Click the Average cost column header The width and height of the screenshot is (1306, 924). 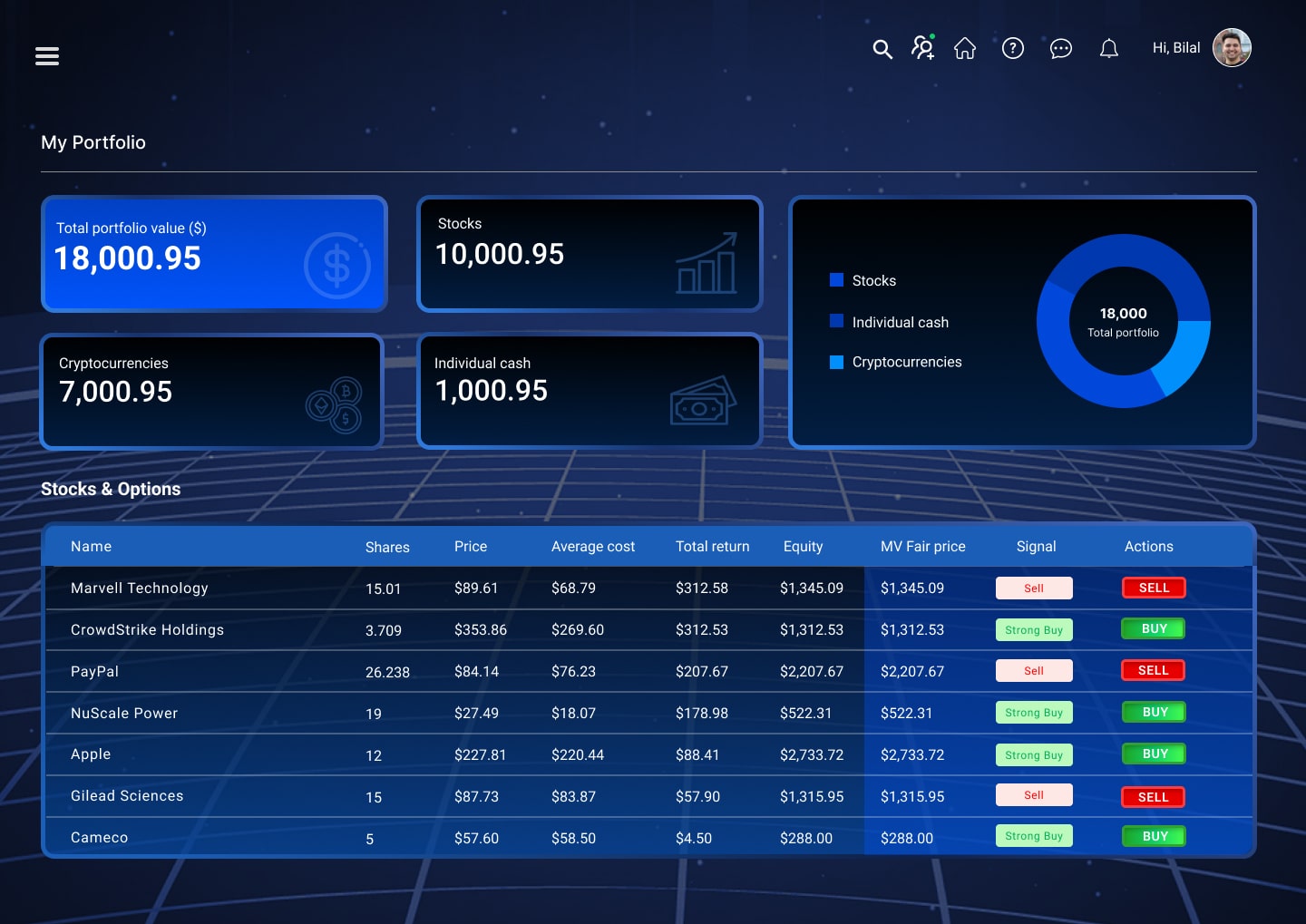click(593, 547)
